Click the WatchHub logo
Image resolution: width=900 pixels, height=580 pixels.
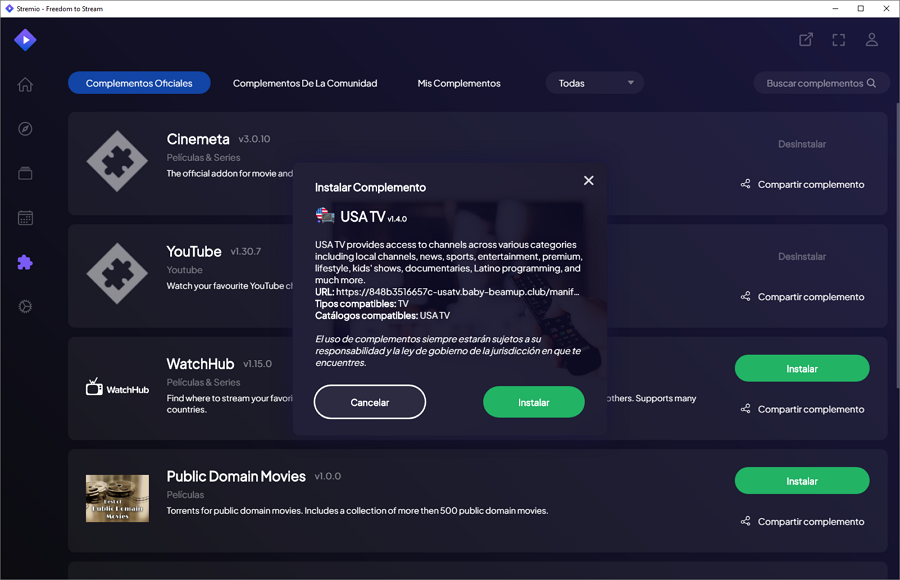click(117, 388)
